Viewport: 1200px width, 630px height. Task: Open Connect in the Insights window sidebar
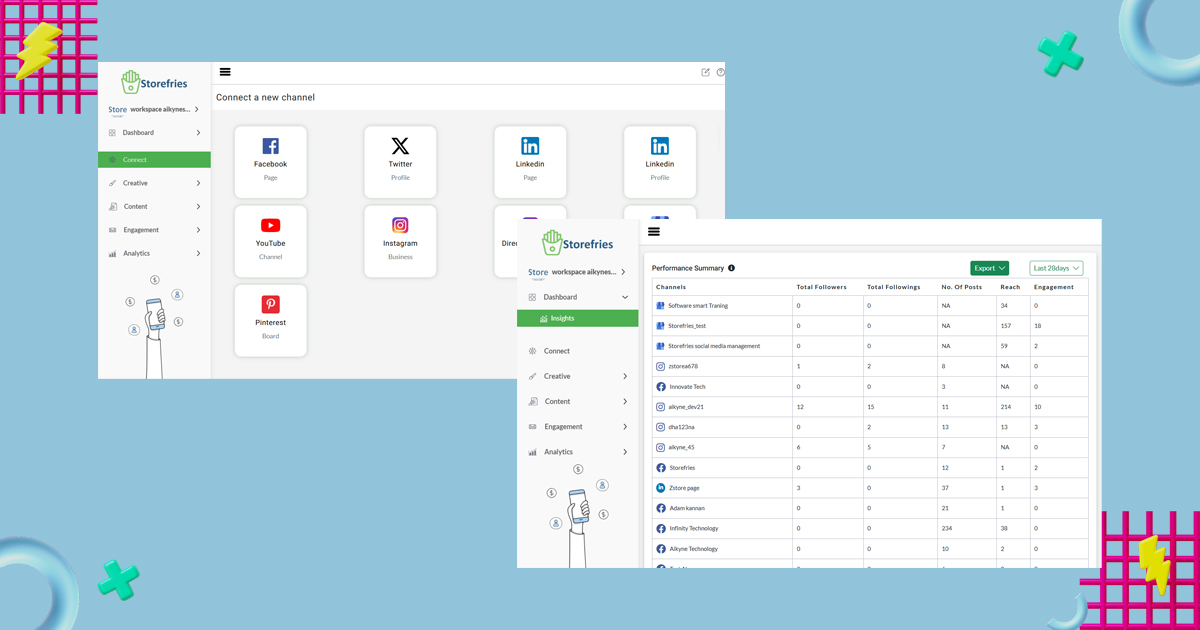(x=557, y=351)
